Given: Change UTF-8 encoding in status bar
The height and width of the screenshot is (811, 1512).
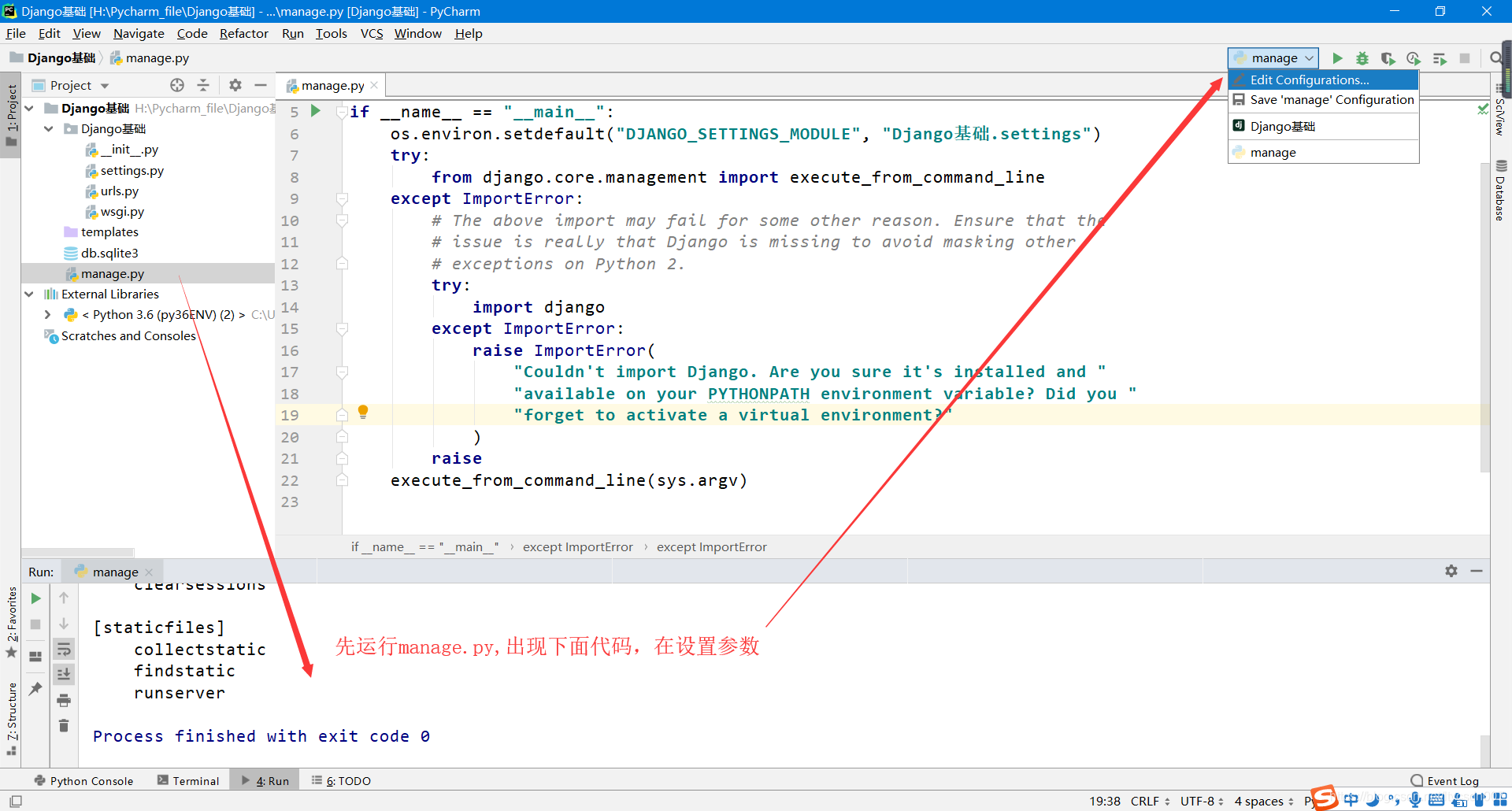Looking at the screenshot, I should pos(1202,801).
